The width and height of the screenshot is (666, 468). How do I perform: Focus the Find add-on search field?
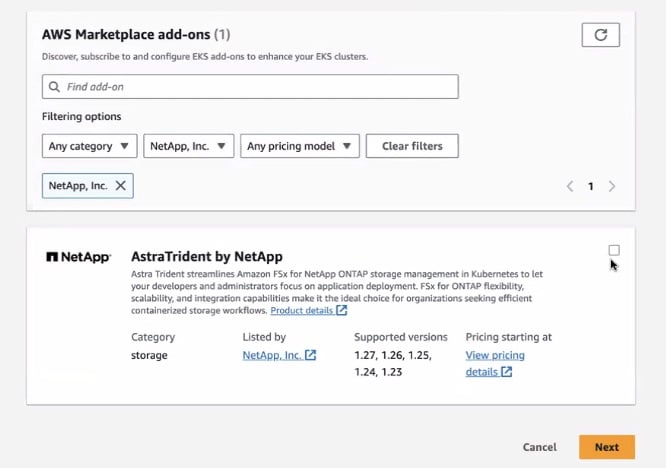(255, 87)
